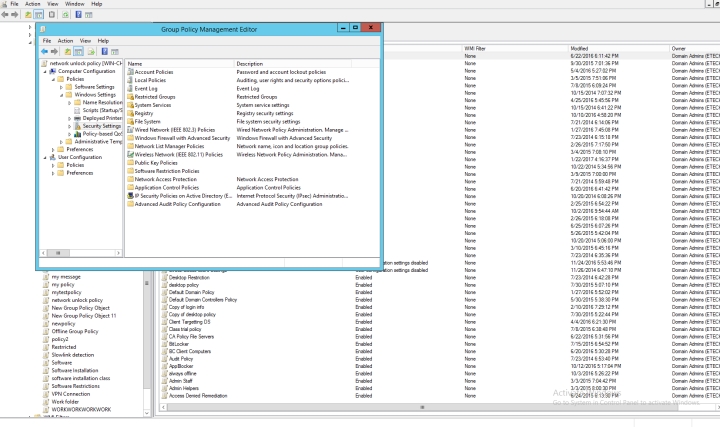
Task: Open Wireless Network (IEEE 802.11) Policies
Action: (174, 154)
